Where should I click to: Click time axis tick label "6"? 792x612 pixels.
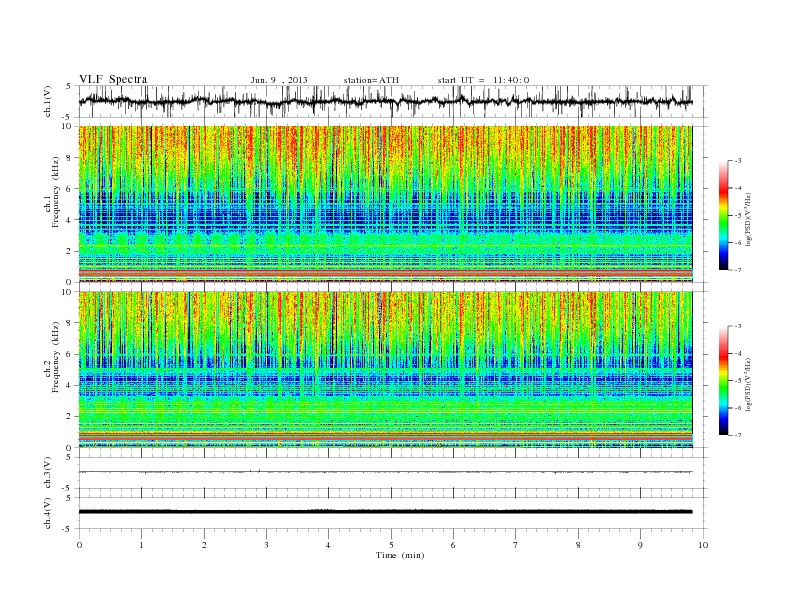coord(454,545)
